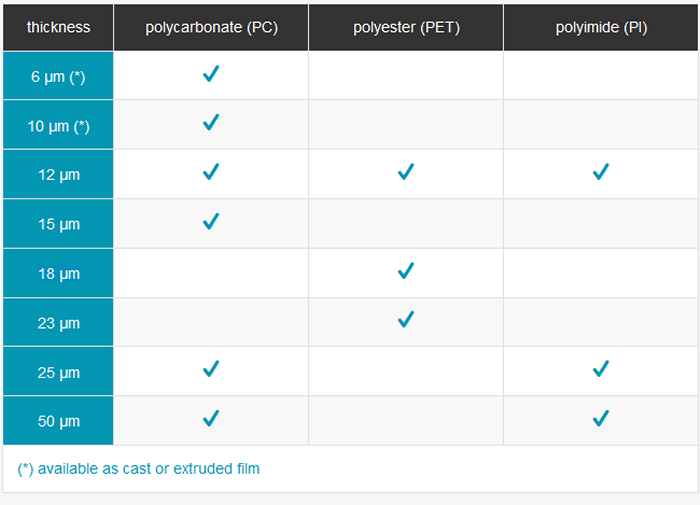Select the polycarbonate (PC) column header
700x505 pixels.
[x=211, y=27]
